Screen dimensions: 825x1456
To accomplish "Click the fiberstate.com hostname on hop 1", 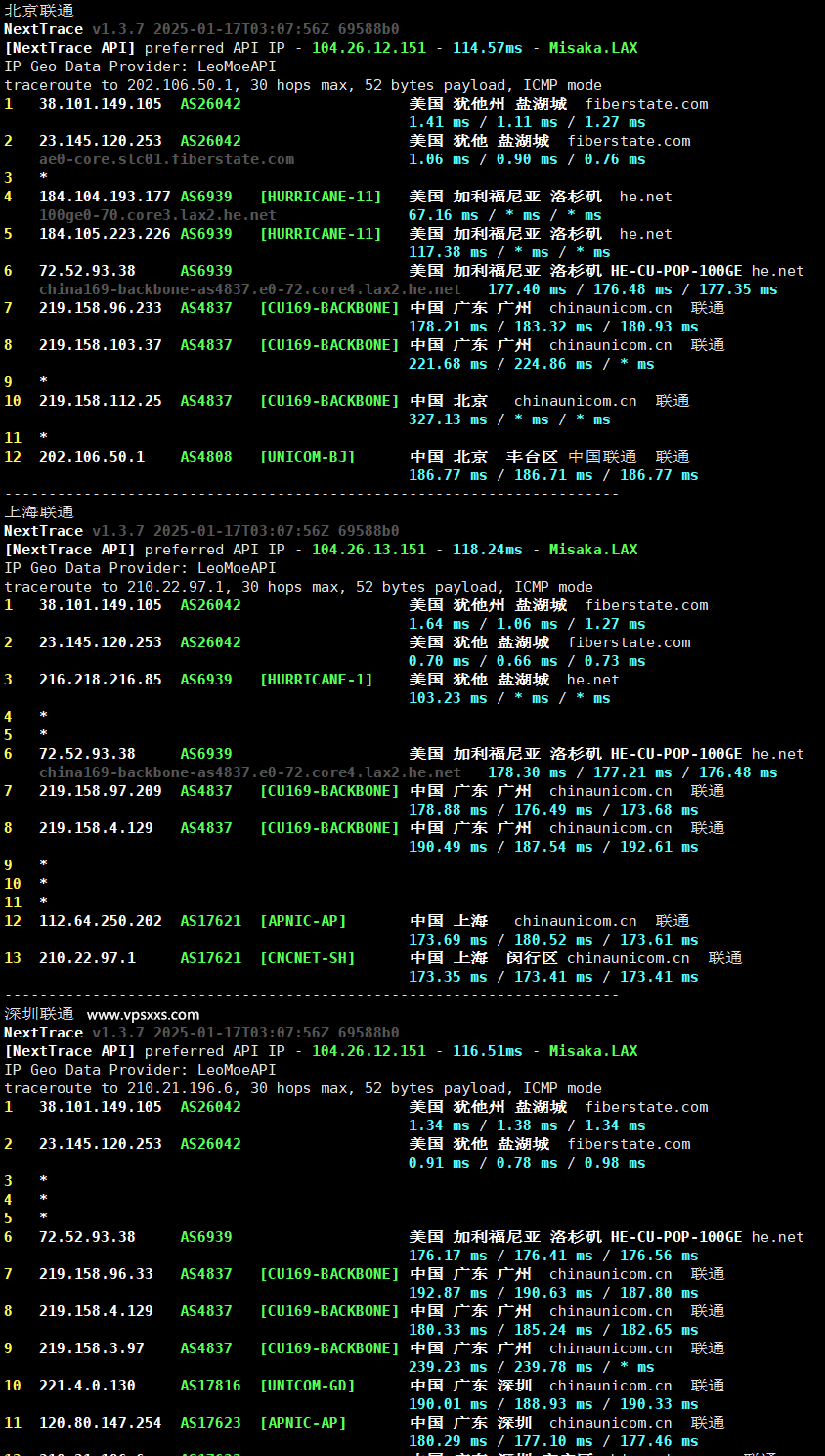I will point(644,103).
